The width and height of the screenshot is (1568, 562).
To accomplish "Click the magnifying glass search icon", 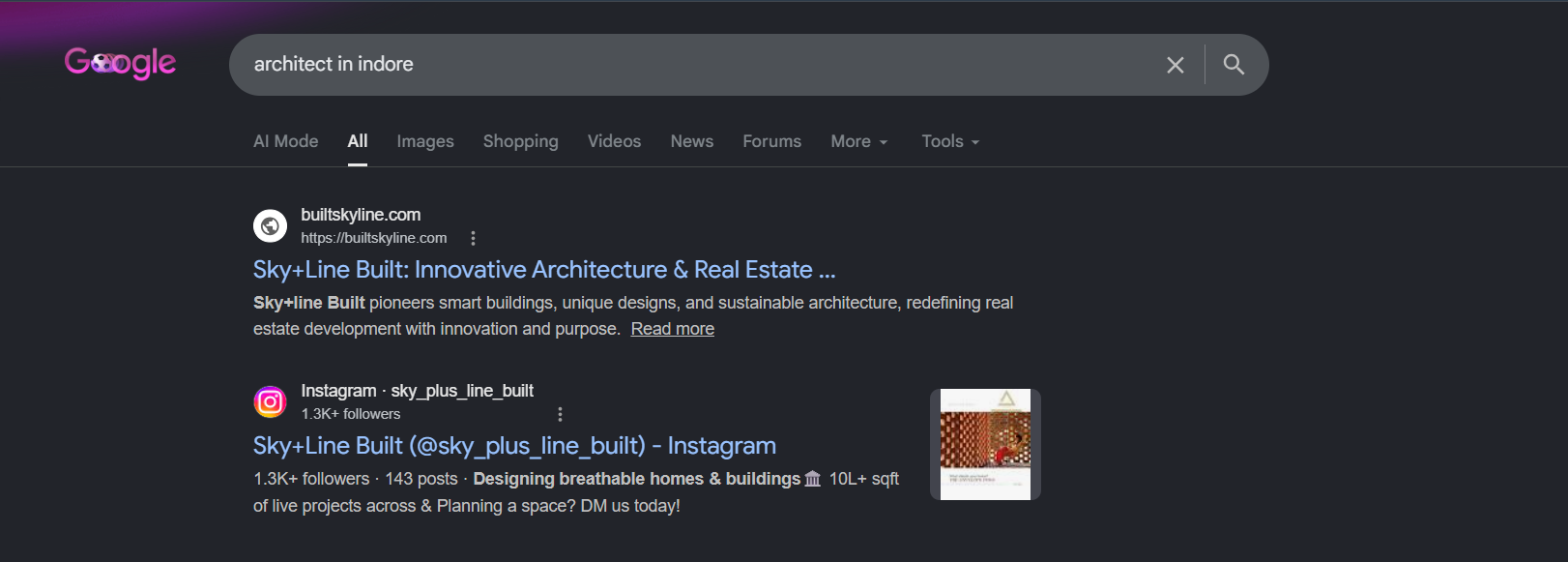I will [1234, 65].
